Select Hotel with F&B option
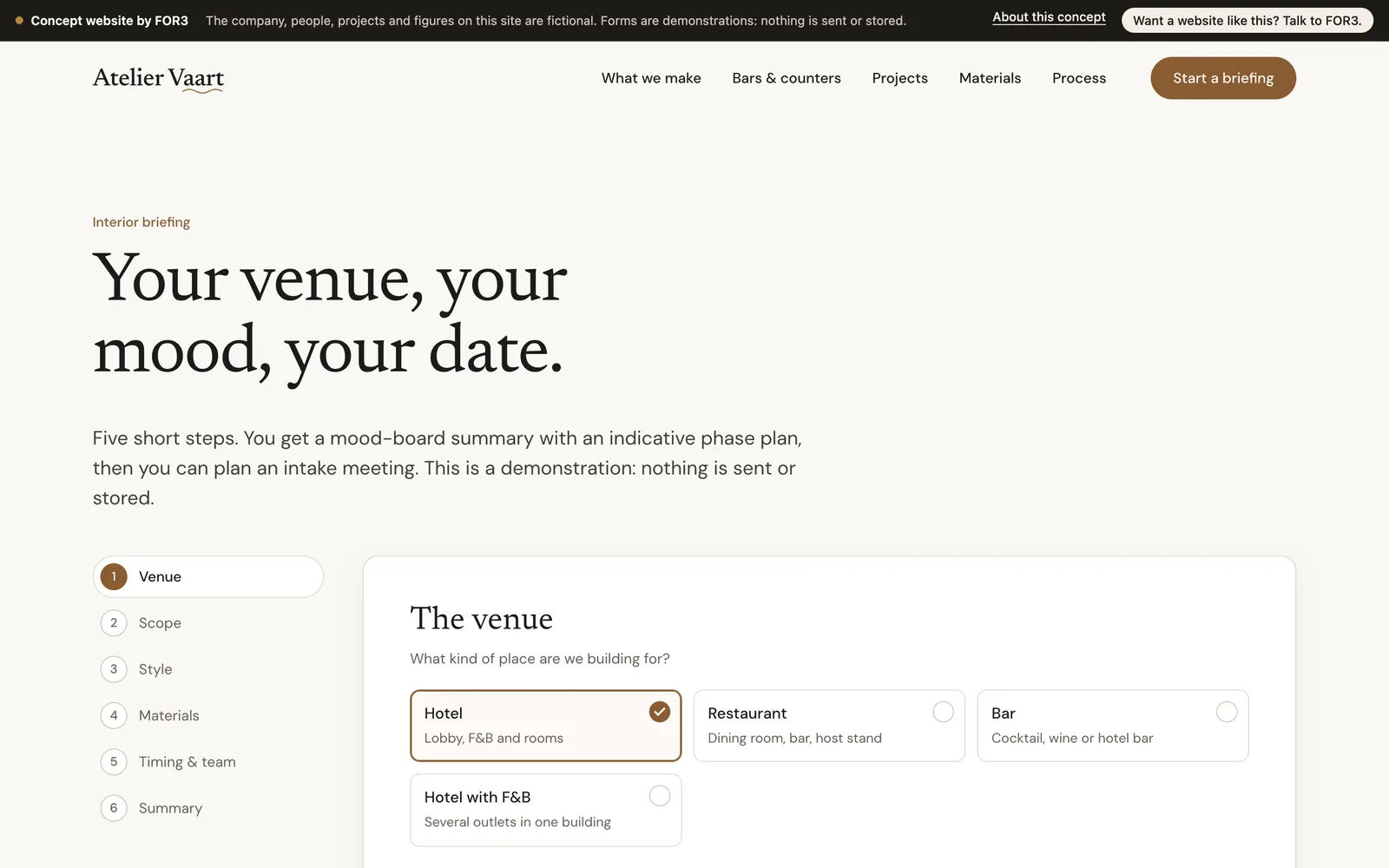This screenshot has height=868, width=1389. (546, 810)
